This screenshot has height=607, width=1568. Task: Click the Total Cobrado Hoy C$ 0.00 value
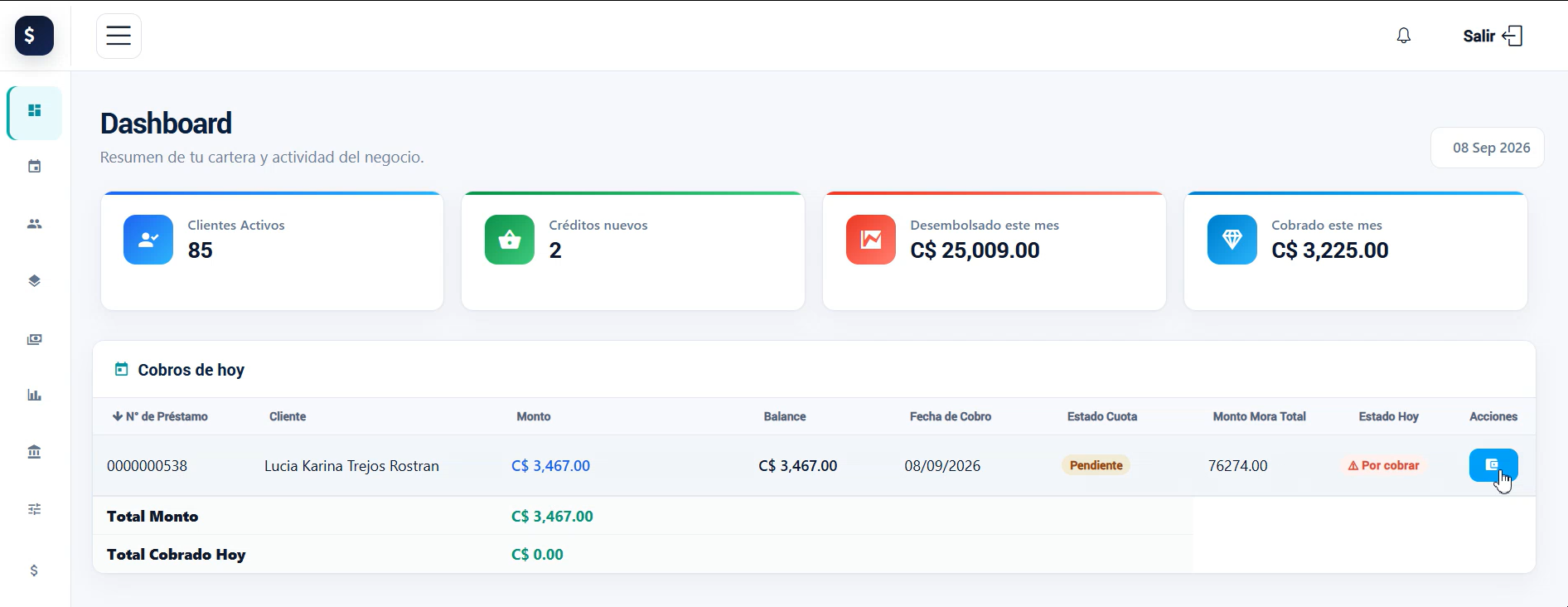(537, 555)
